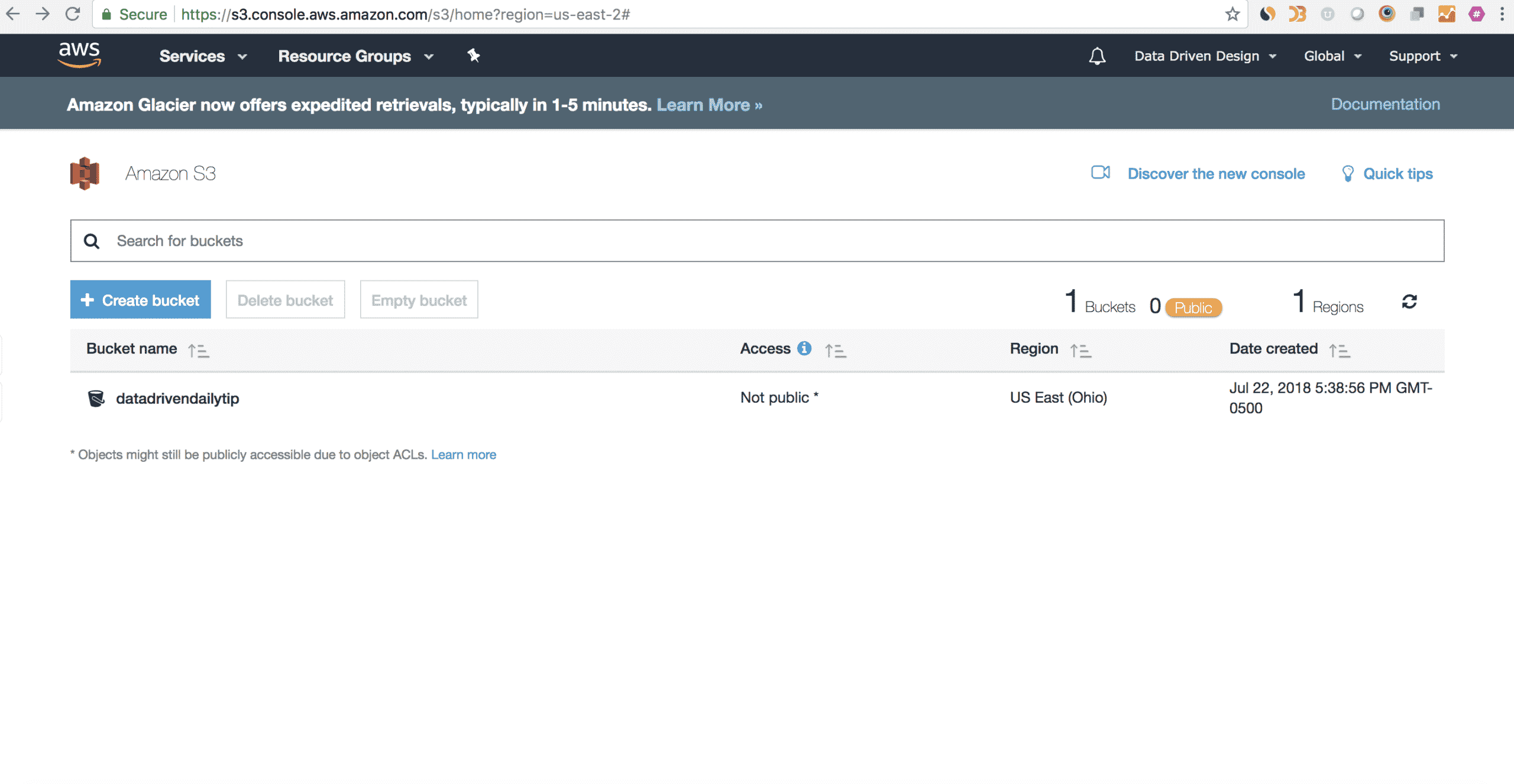Click the Quick tips lightbulb icon

pos(1347,173)
